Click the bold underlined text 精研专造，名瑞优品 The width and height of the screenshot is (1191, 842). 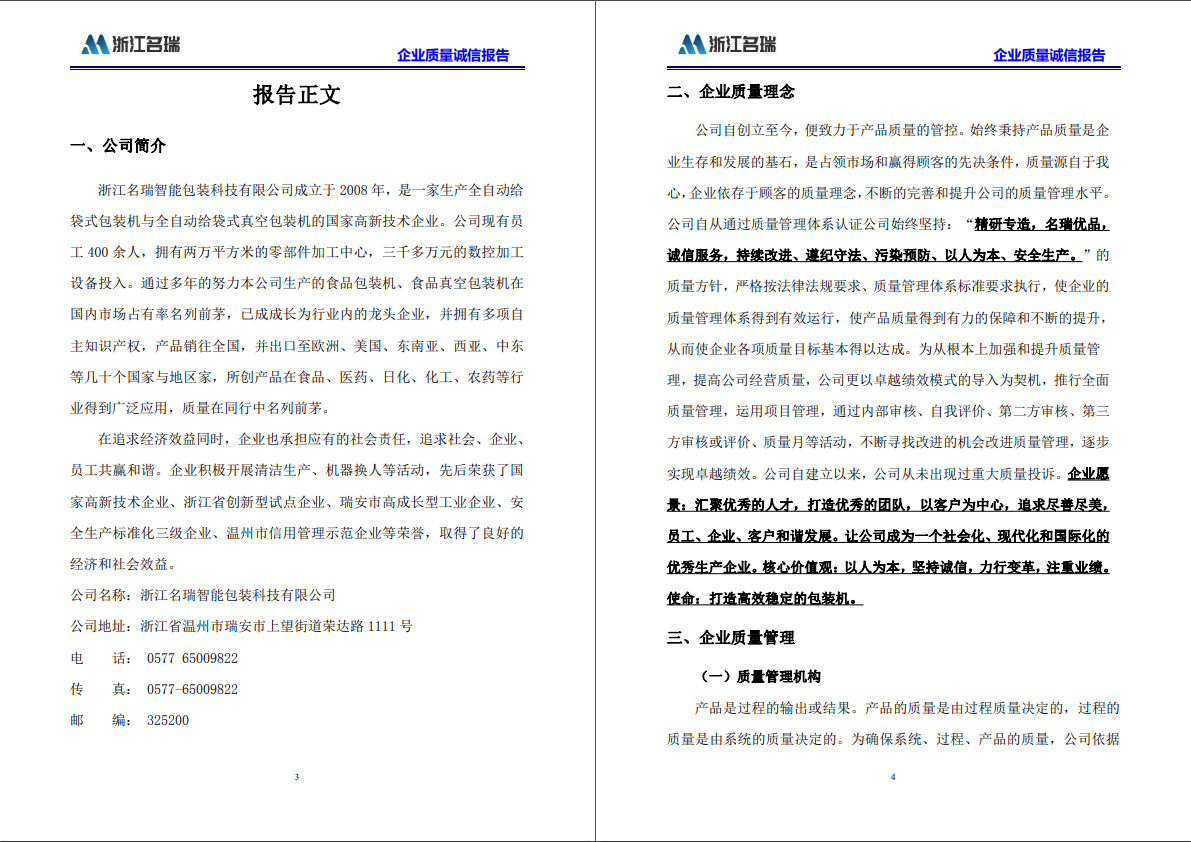click(1040, 224)
